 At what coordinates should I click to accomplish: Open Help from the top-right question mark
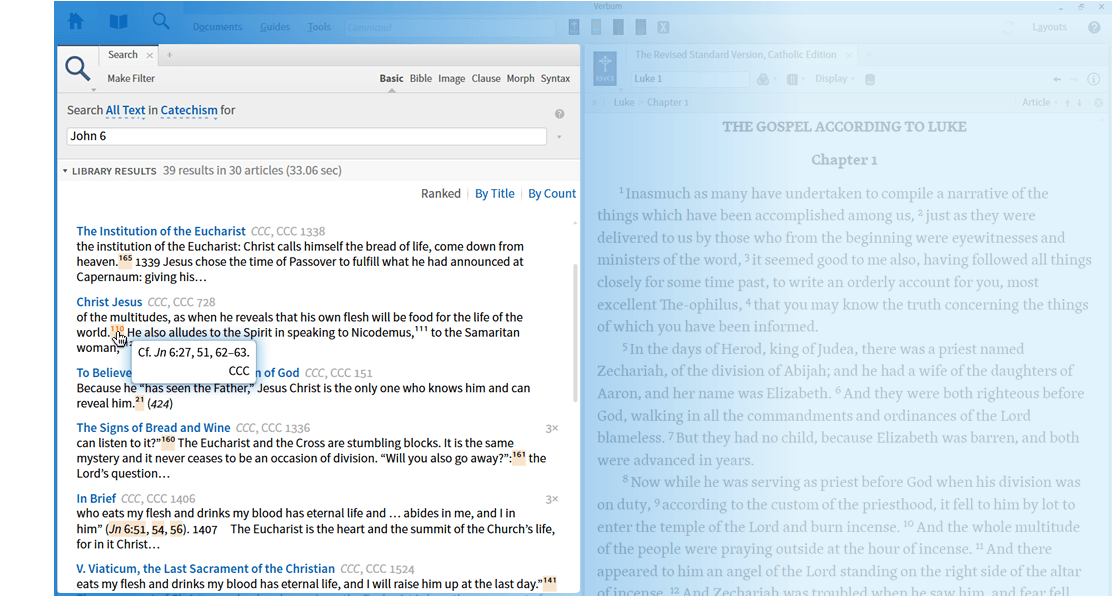coord(1094,27)
